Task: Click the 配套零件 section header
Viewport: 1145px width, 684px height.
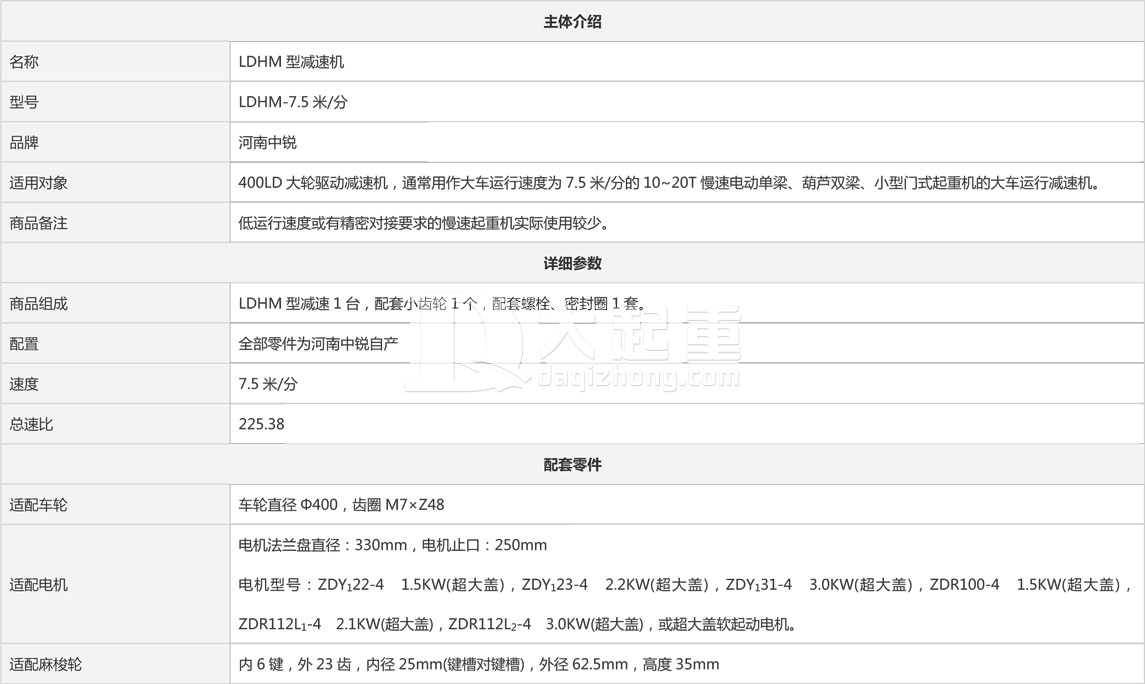Action: pyautogui.click(x=572, y=465)
